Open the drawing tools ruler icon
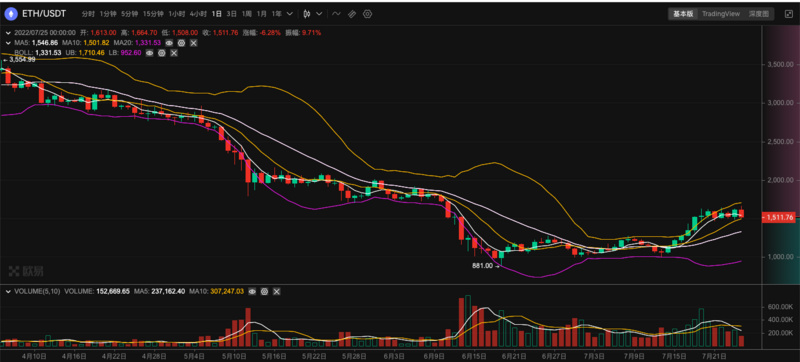The height and width of the screenshot is (362, 800). (x=352, y=14)
